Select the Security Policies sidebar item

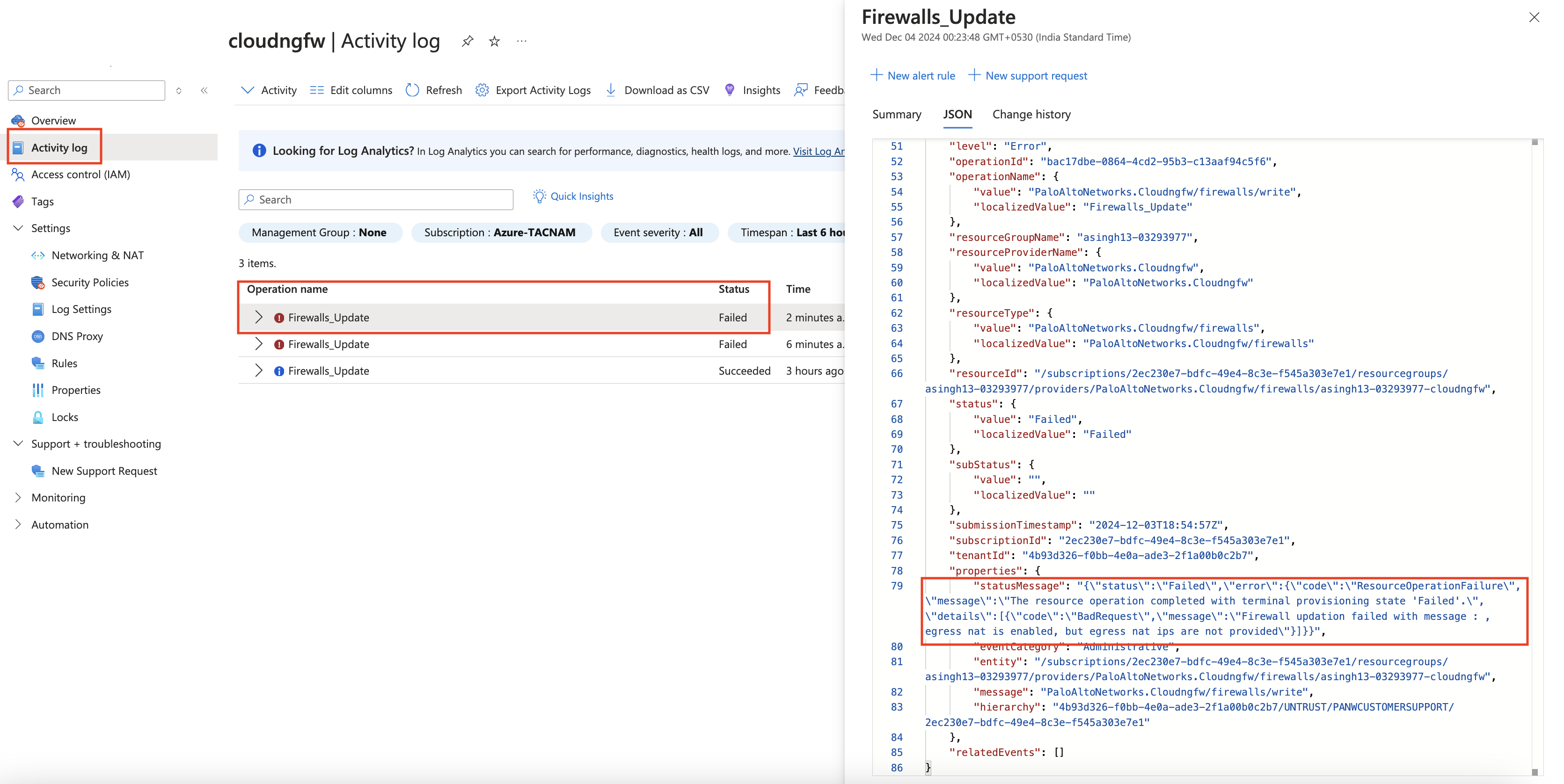[89, 282]
